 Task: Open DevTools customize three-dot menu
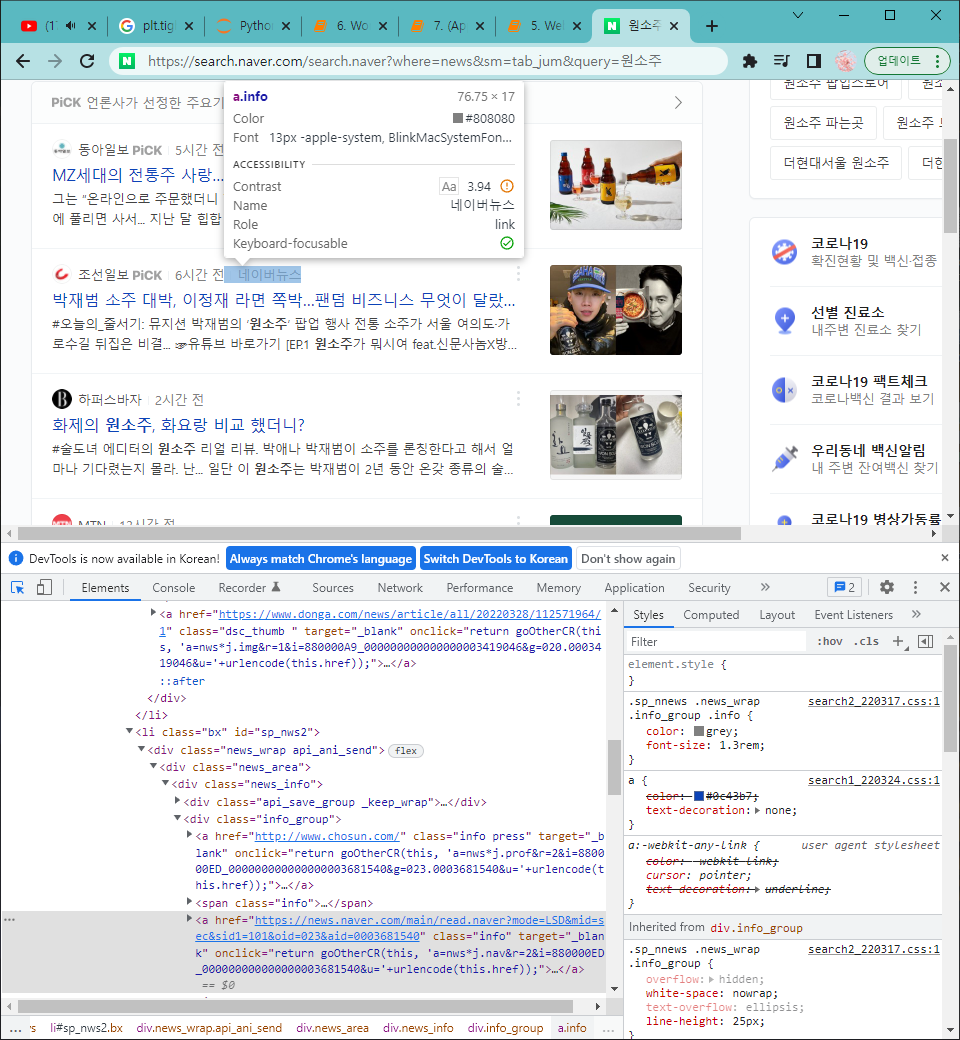pos(916,587)
